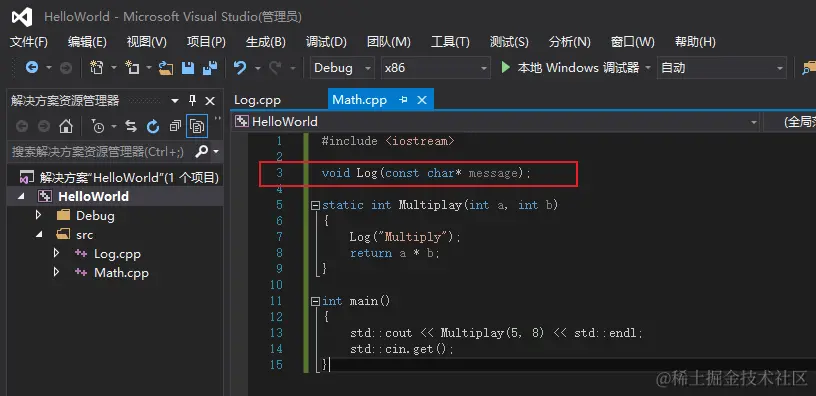The image size is (816, 396).
Task: Open the x86 platform dropdown
Action: [436, 68]
